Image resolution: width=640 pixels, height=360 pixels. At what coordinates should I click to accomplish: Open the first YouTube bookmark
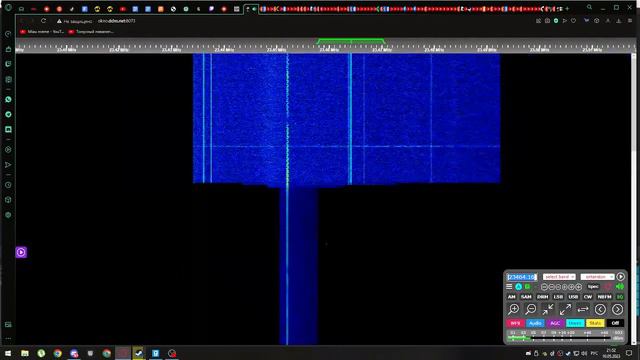pyautogui.click(x=42, y=31)
